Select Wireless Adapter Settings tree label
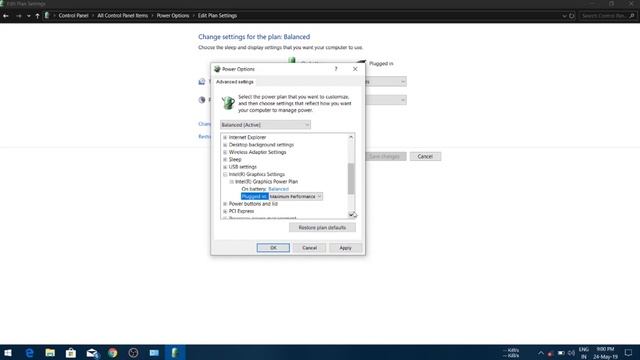Viewport: 640px width, 360px height. pyautogui.click(x=257, y=152)
